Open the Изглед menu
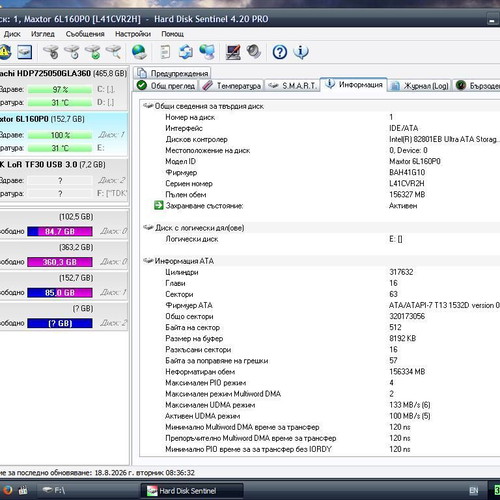The width and height of the screenshot is (500, 500). coord(43,34)
